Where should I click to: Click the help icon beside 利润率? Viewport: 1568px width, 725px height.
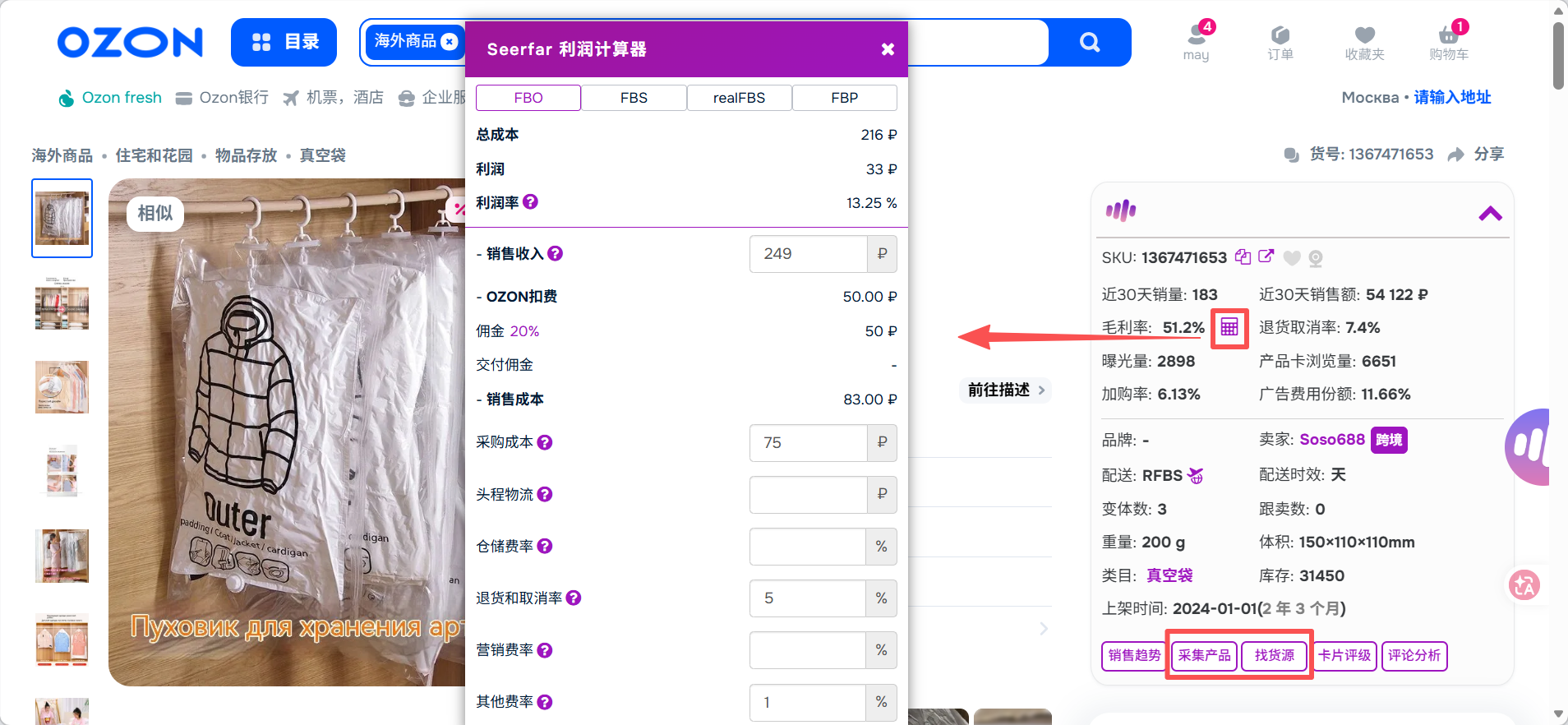point(531,202)
